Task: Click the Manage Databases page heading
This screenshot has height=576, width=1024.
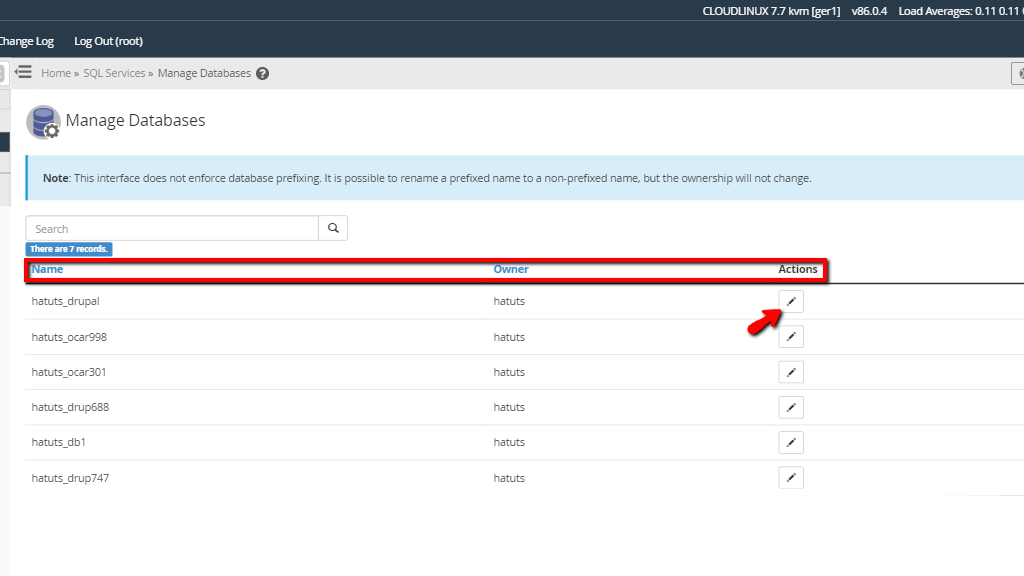Action: (x=135, y=120)
